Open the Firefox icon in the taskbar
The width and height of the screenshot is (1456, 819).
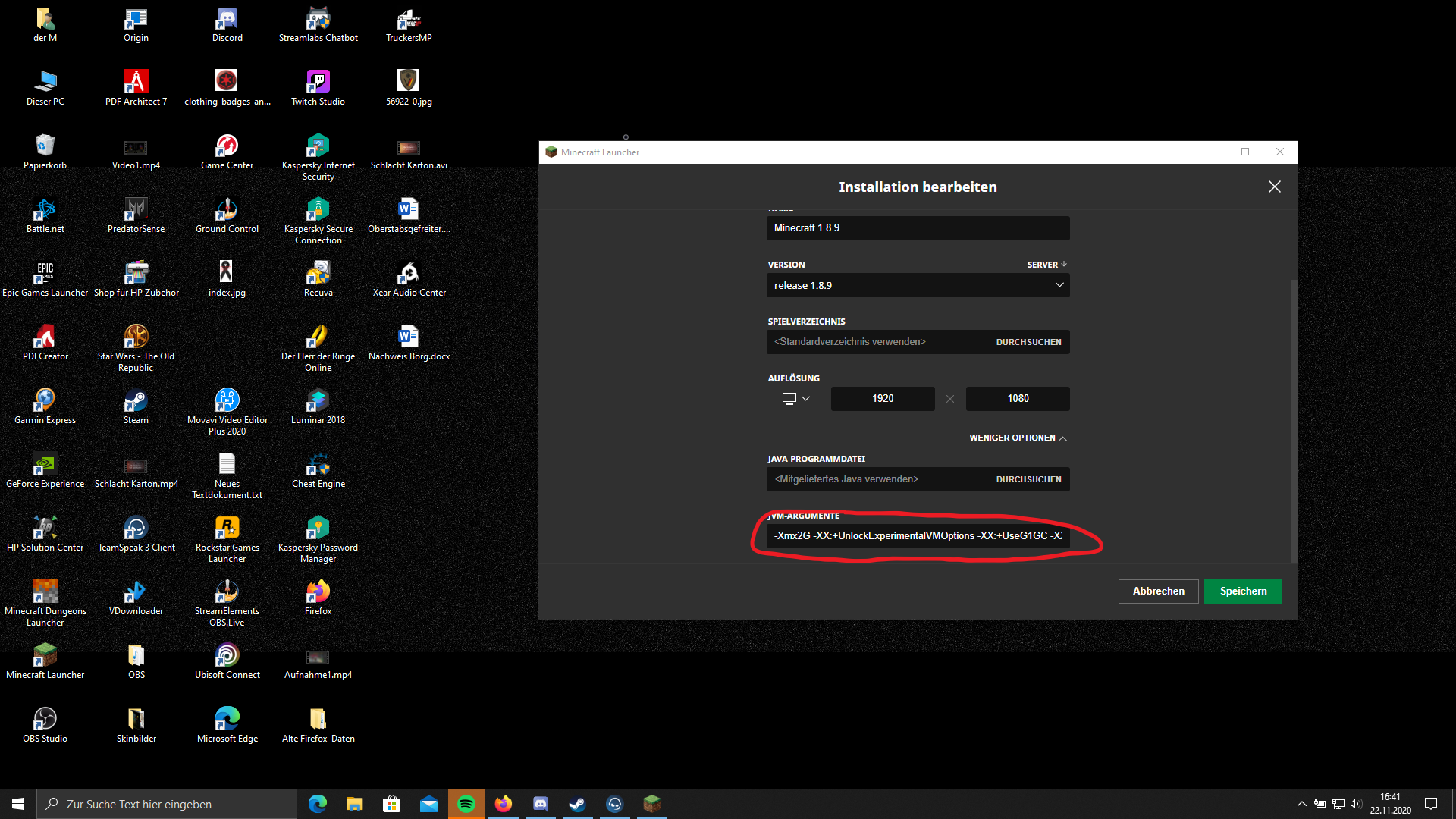[x=504, y=804]
